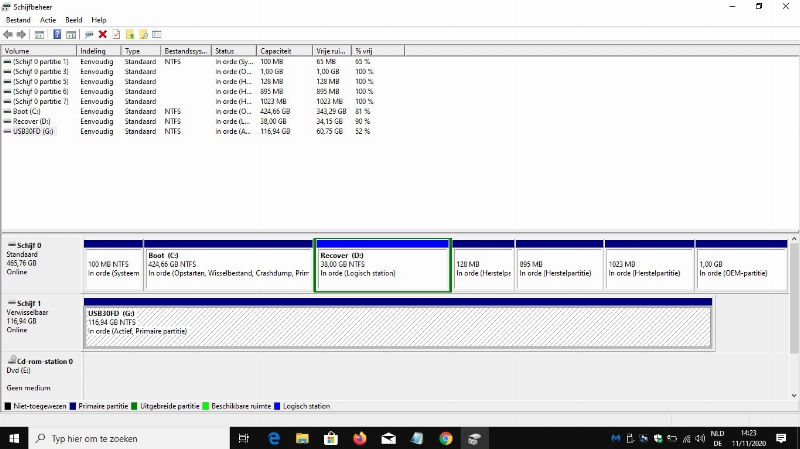Open the Beeld menu

[74, 20]
